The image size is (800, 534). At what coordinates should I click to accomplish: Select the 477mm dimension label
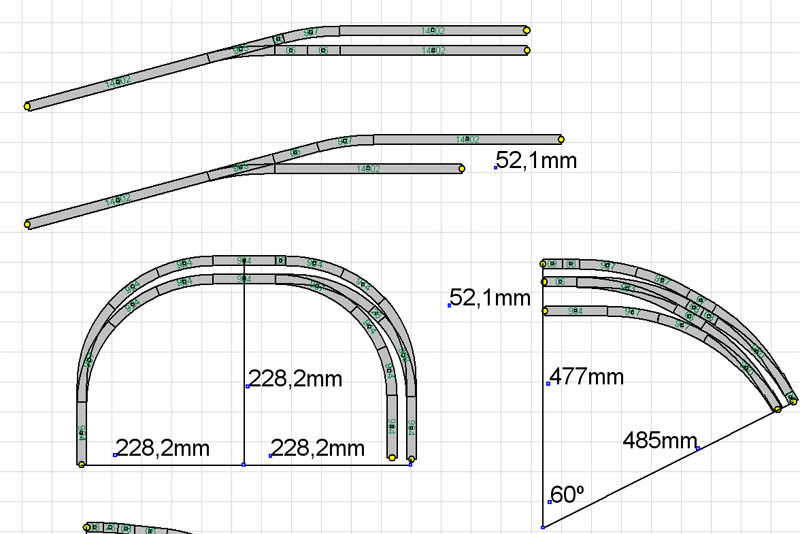(x=586, y=377)
